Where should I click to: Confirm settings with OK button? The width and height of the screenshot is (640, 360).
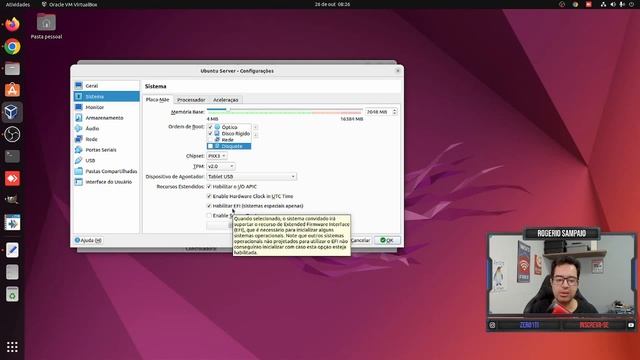click(387, 240)
